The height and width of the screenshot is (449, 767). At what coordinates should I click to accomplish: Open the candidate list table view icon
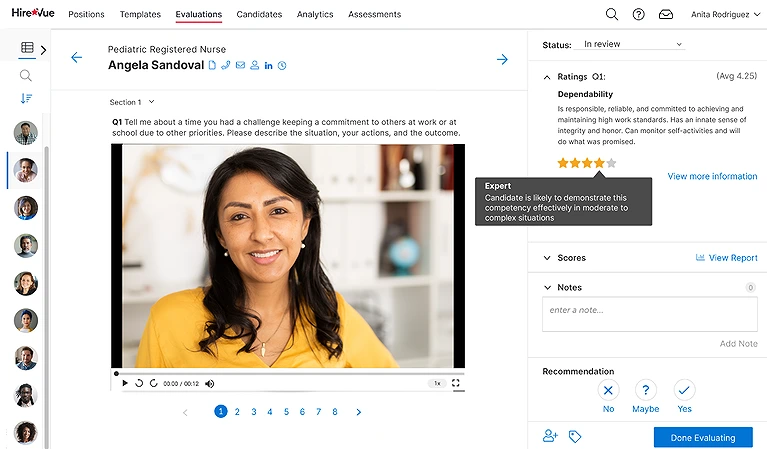(27, 47)
